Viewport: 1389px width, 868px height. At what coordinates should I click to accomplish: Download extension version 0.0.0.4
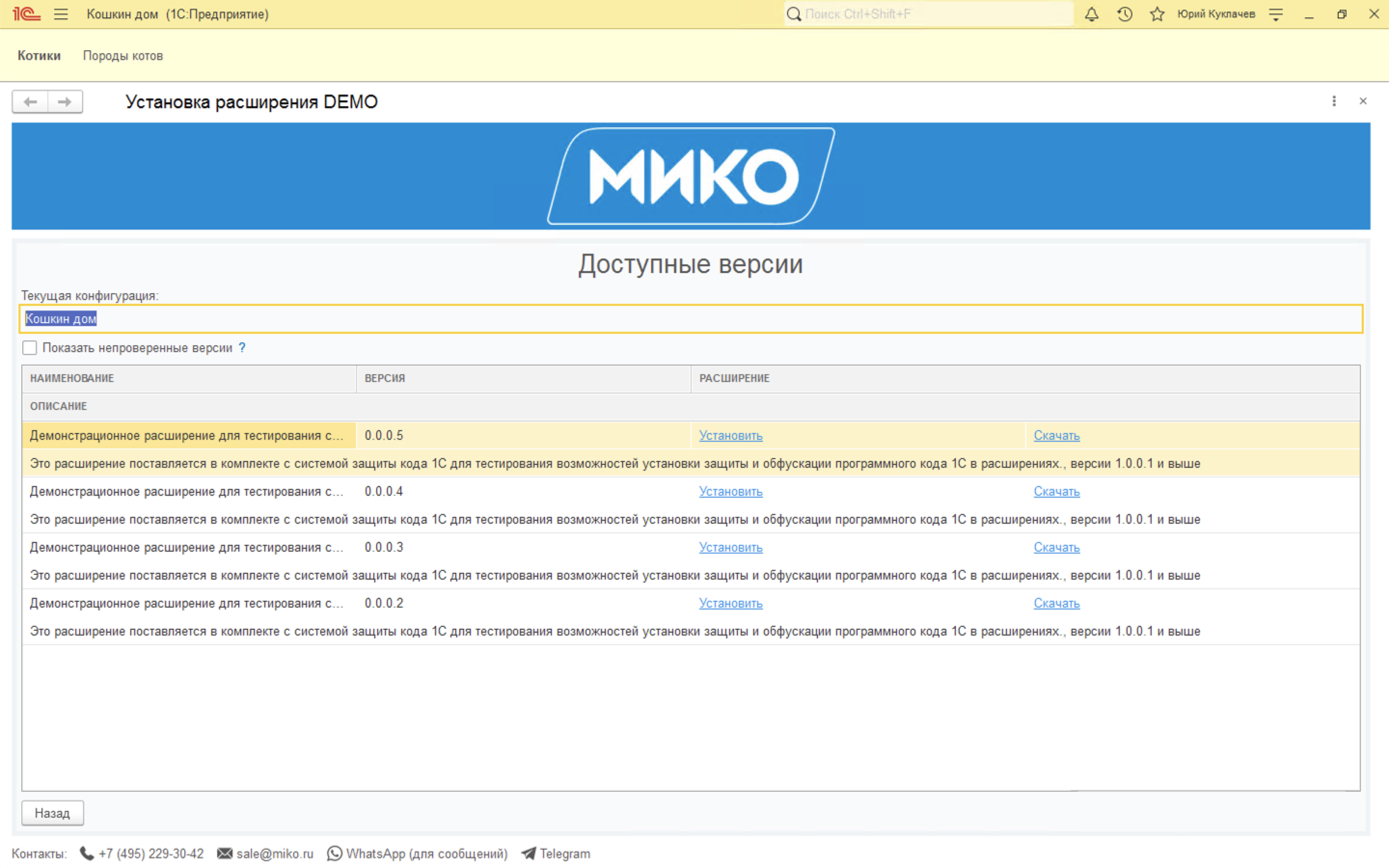tap(1057, 491)
